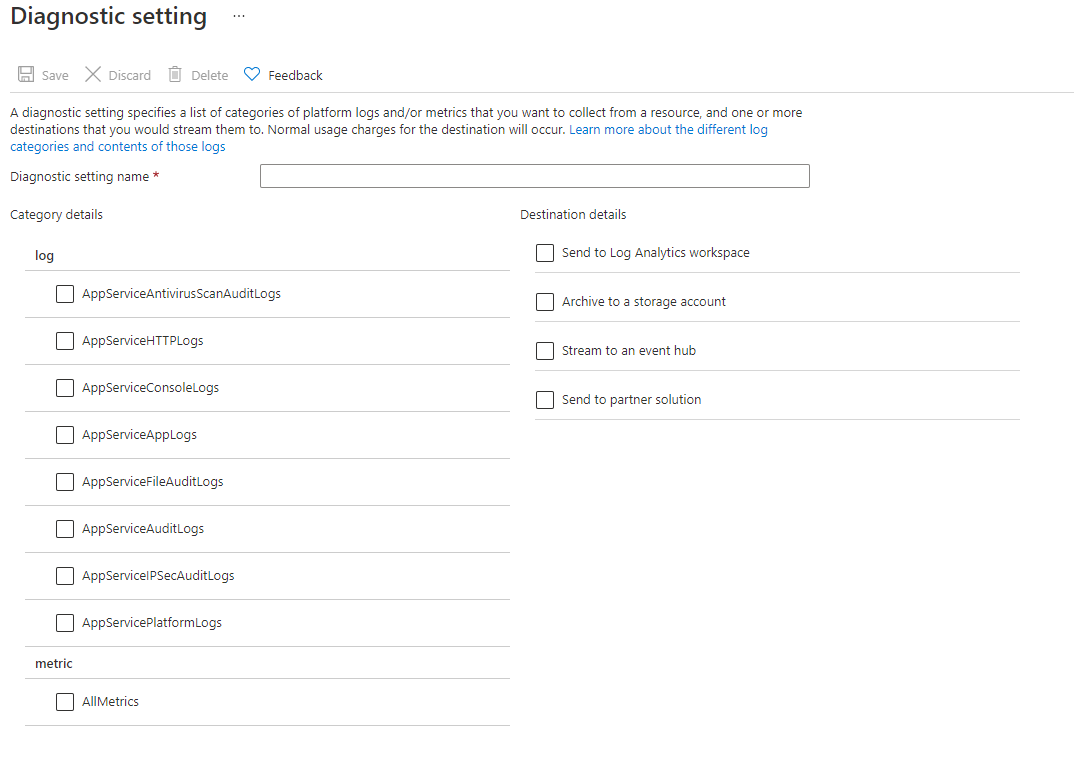Tick the AllMetrics checkbox
The height and width of the screenshot is (759, 1074).
(65, 701)
